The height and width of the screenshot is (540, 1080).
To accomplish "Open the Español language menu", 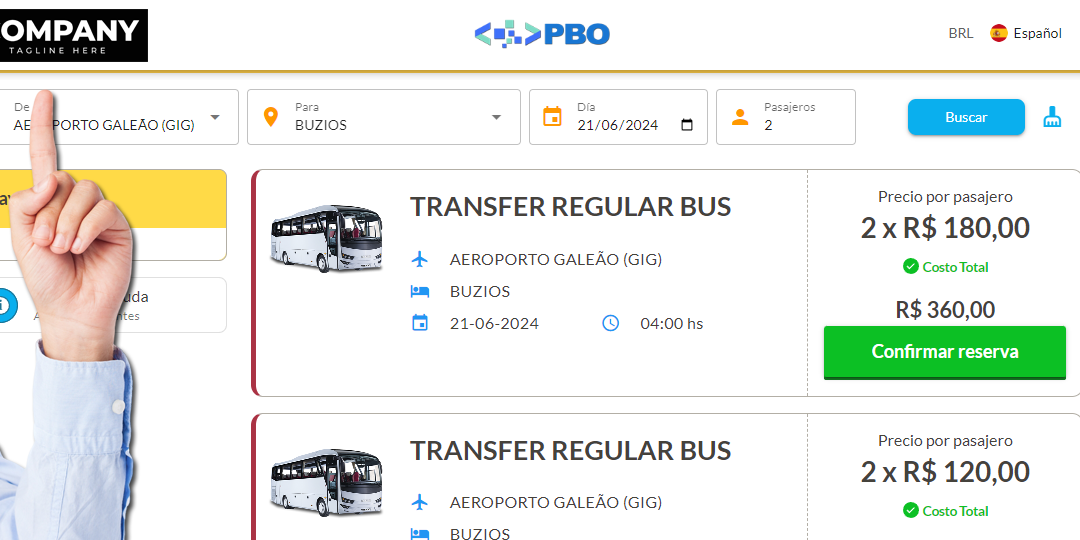I will [1037, 33].
